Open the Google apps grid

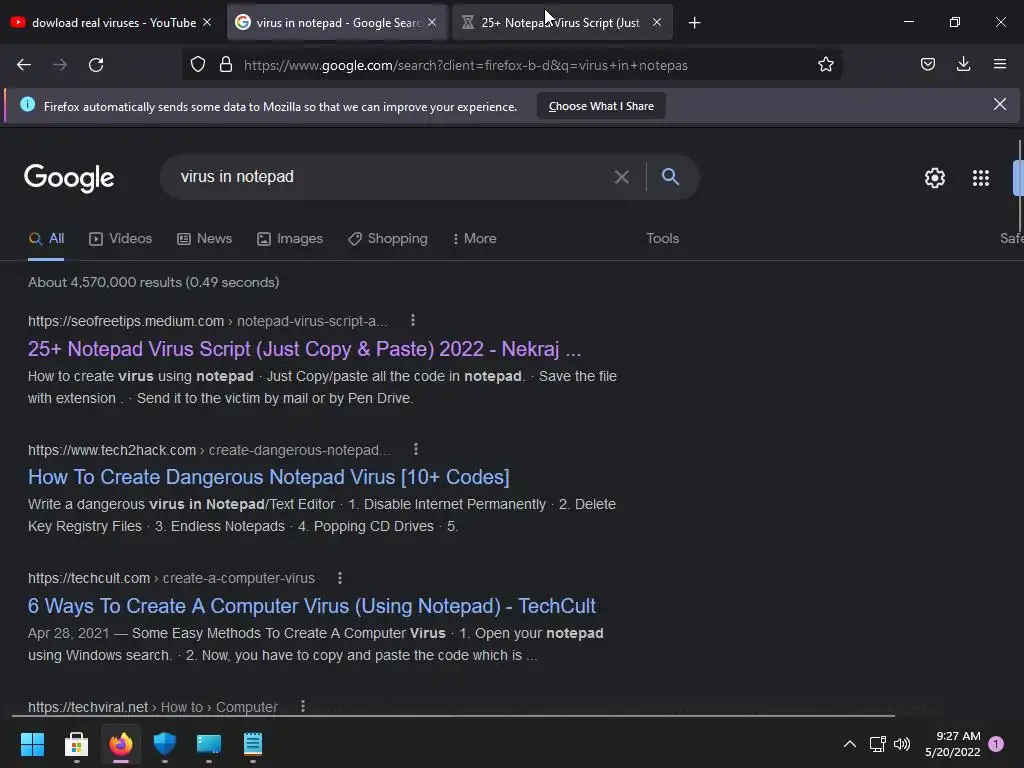pos(981,178)
